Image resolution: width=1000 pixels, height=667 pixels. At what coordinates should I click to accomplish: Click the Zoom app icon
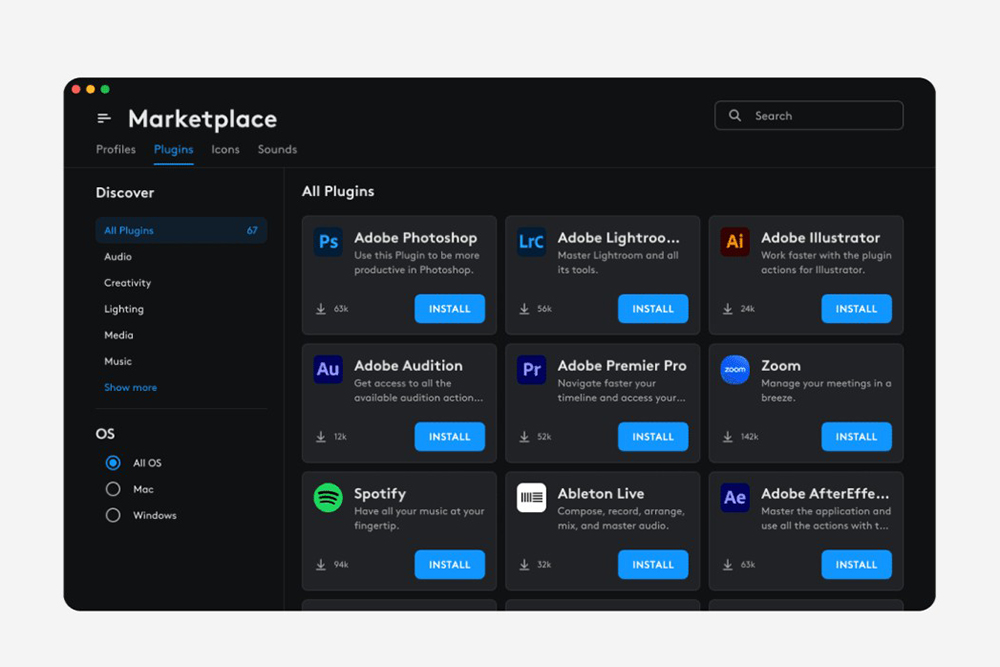coord(735,369)
